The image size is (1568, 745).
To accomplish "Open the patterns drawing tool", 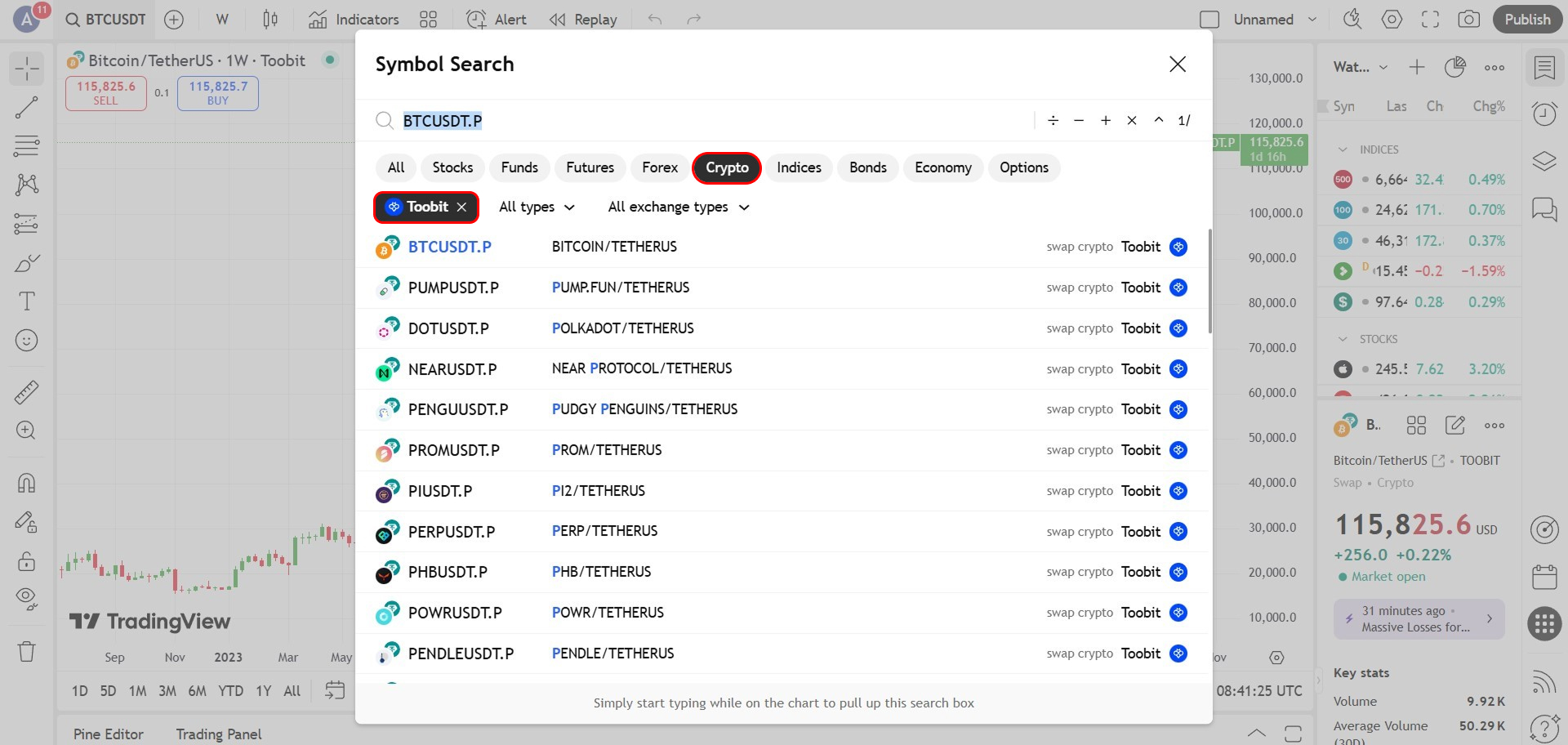I will point(27,185).
